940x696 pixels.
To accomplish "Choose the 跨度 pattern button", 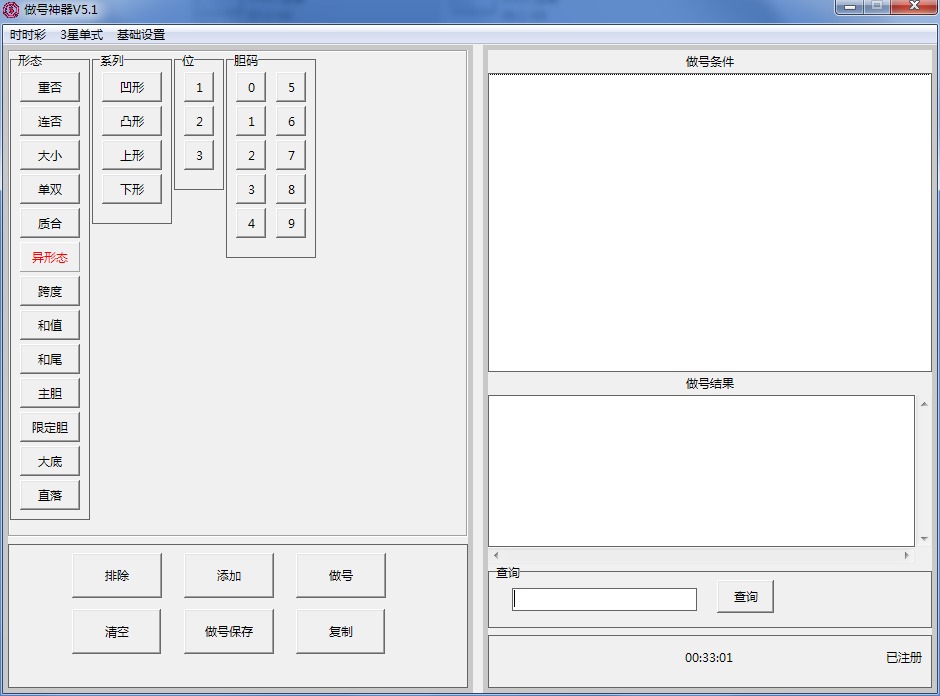I will [x=50, y=292].
